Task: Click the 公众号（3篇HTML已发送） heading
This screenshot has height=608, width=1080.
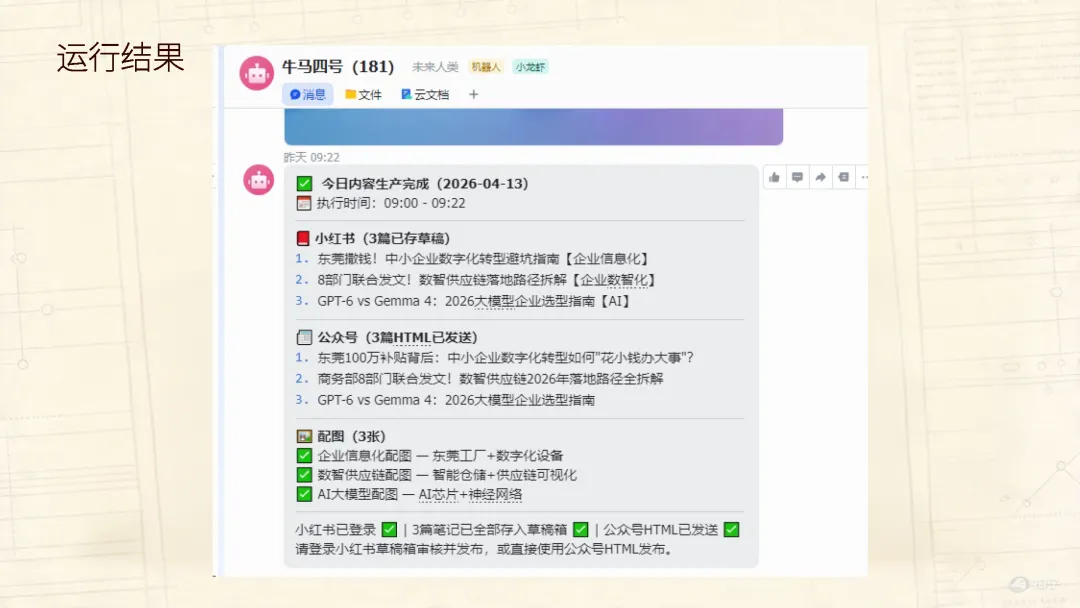Action: (397, 337)
